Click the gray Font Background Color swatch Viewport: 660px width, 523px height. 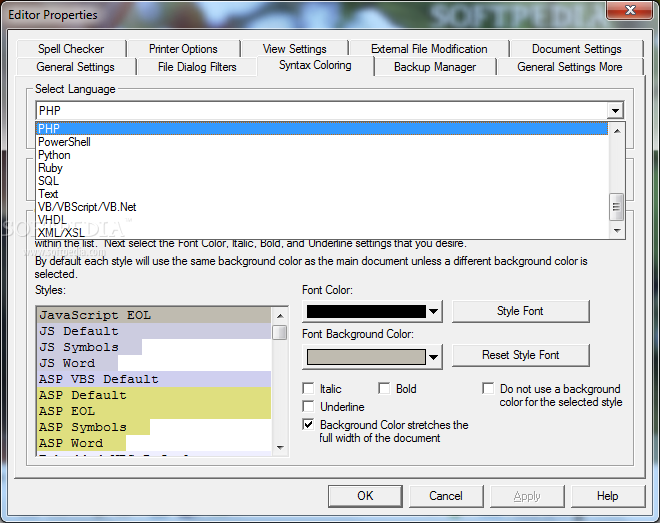point(366,357)
